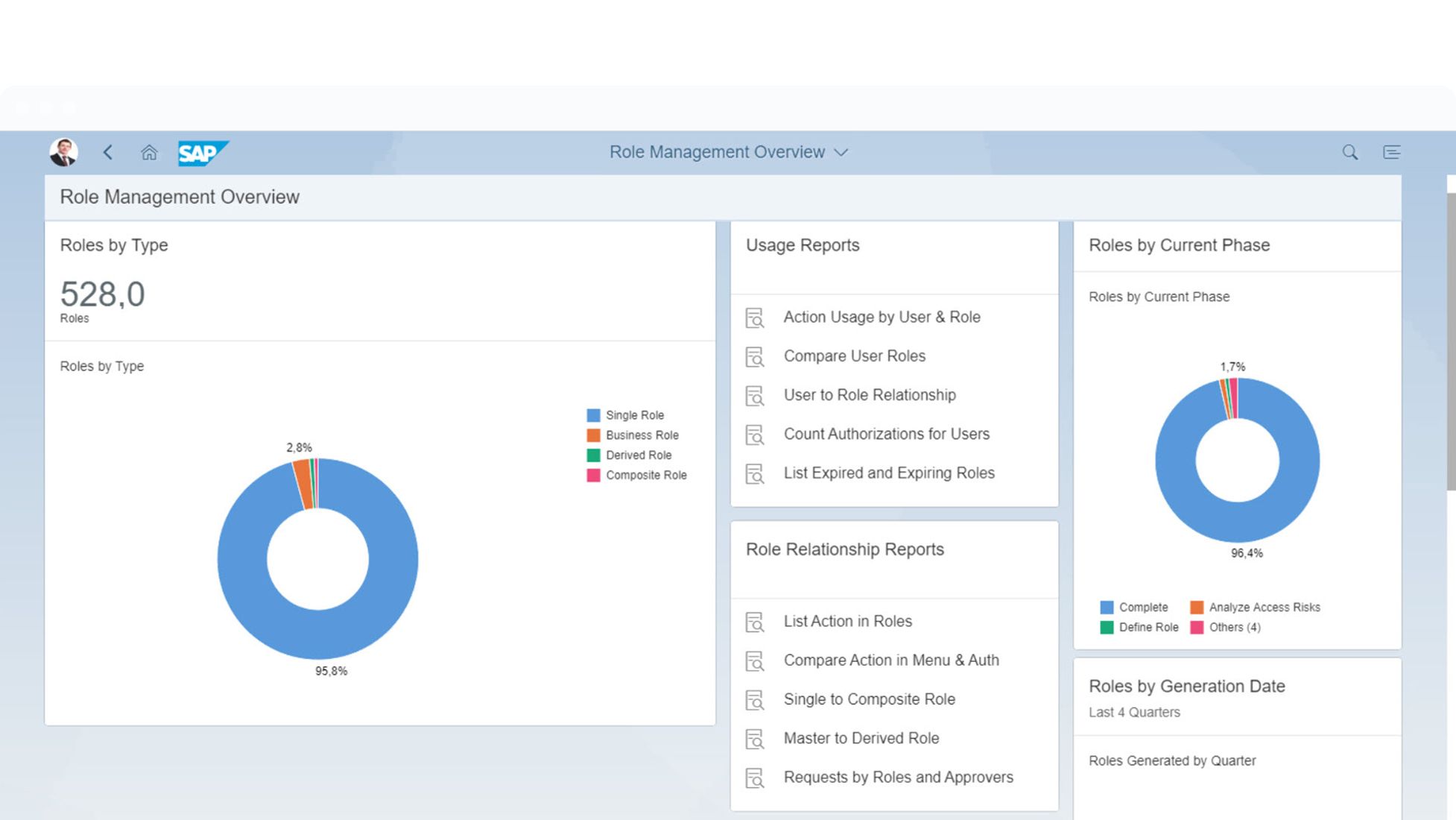Open Single to Composite Role report
This screenshot has width=1456, height=820.
(x=869, y=699)
